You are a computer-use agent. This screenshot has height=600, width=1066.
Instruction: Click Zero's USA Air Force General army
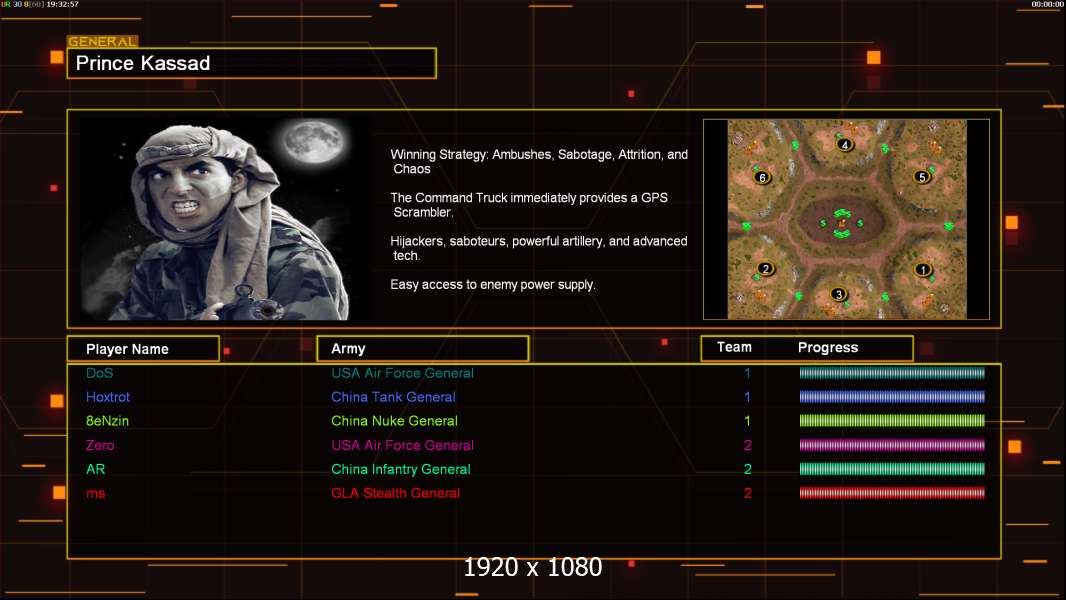point(402,445)
